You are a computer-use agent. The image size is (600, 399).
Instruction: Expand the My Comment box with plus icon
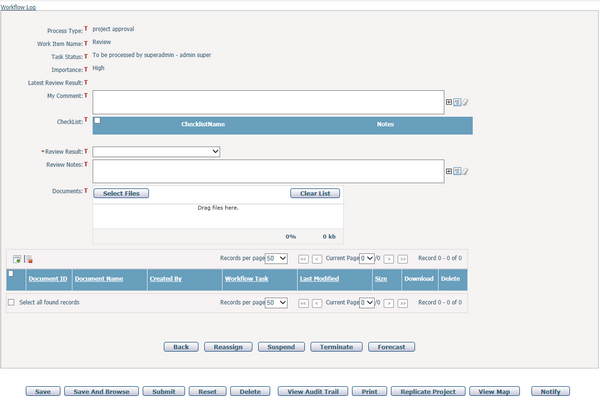pyautogui.click(x=449, y=102)
